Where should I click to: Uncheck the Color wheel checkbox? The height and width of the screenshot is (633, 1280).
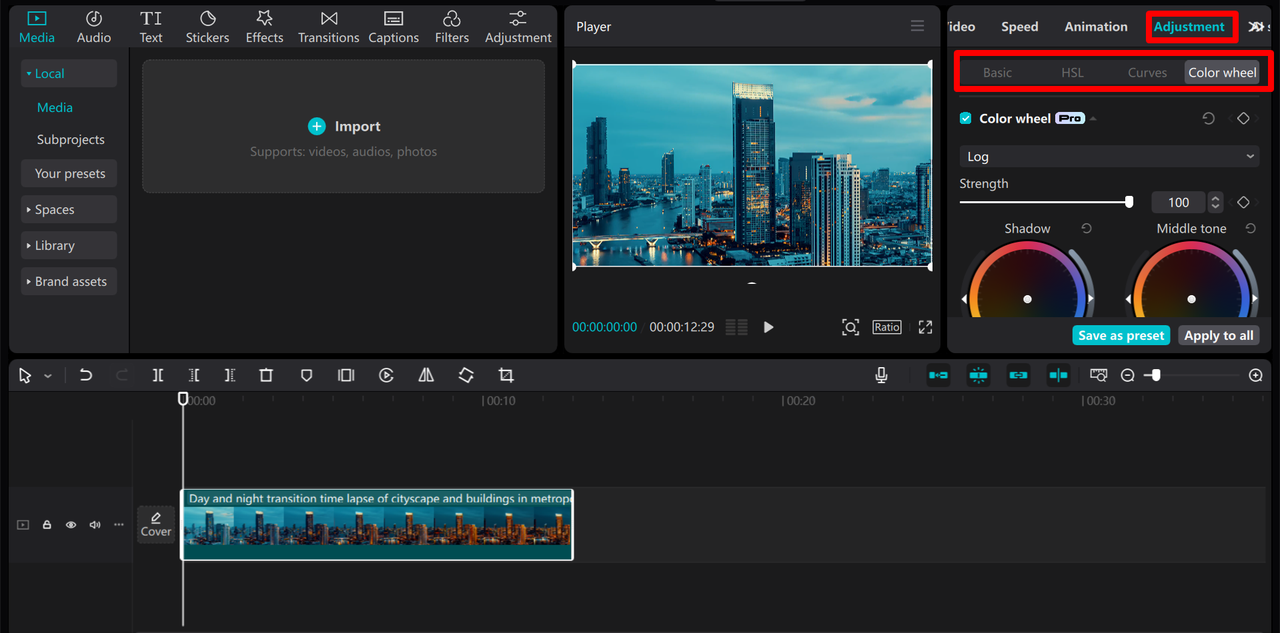[x=965, y=118]
